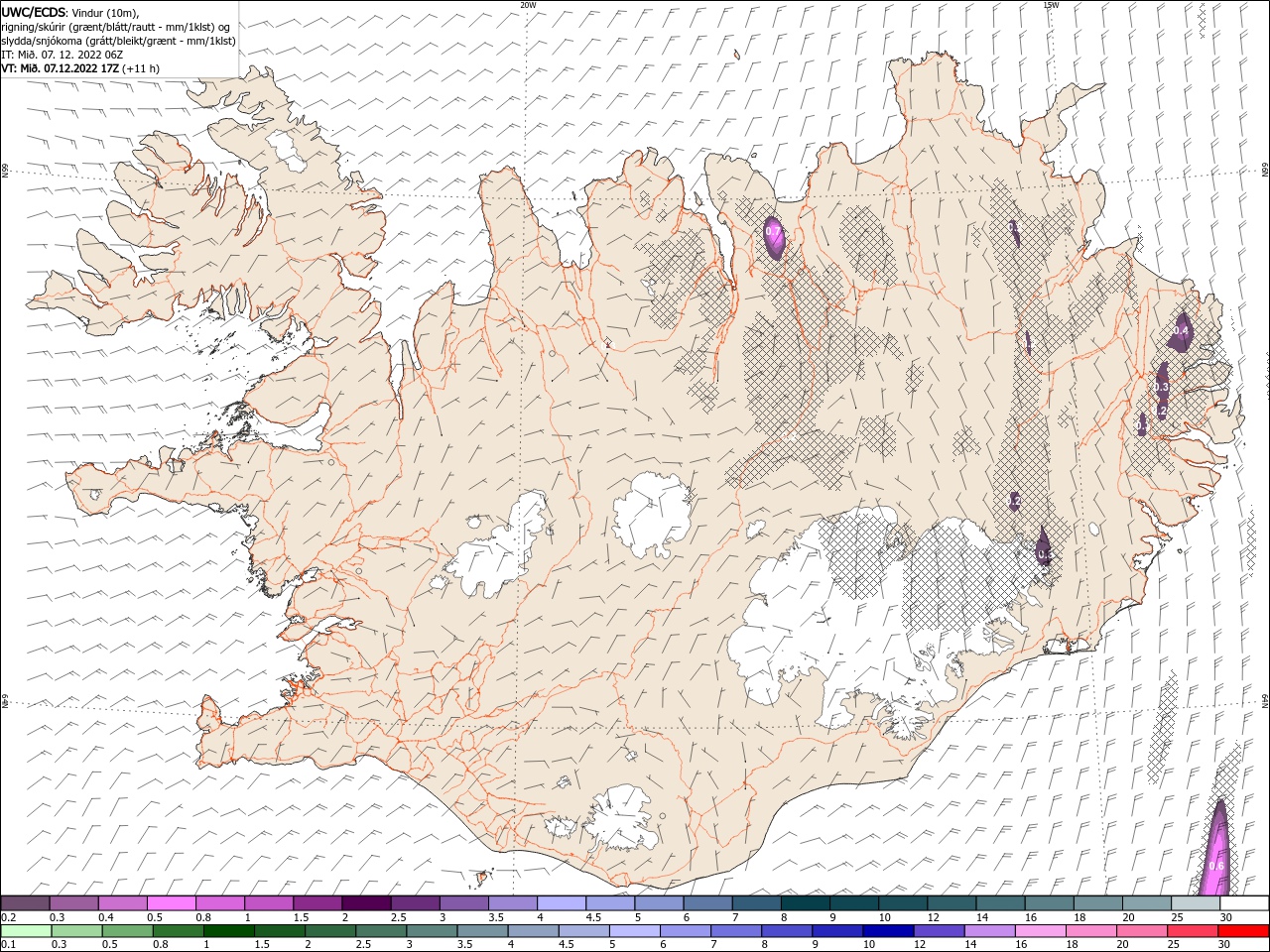The image size is (1270, 952).
Task: Select the light gray swatch at 25 in upper scale
Action: 1196,903
